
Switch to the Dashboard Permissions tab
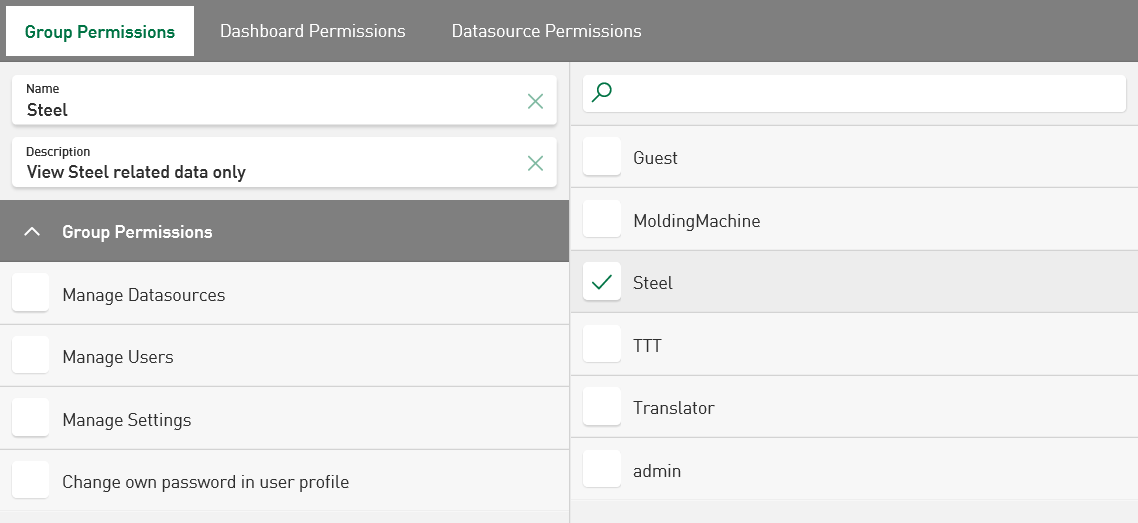click(313, 31)
